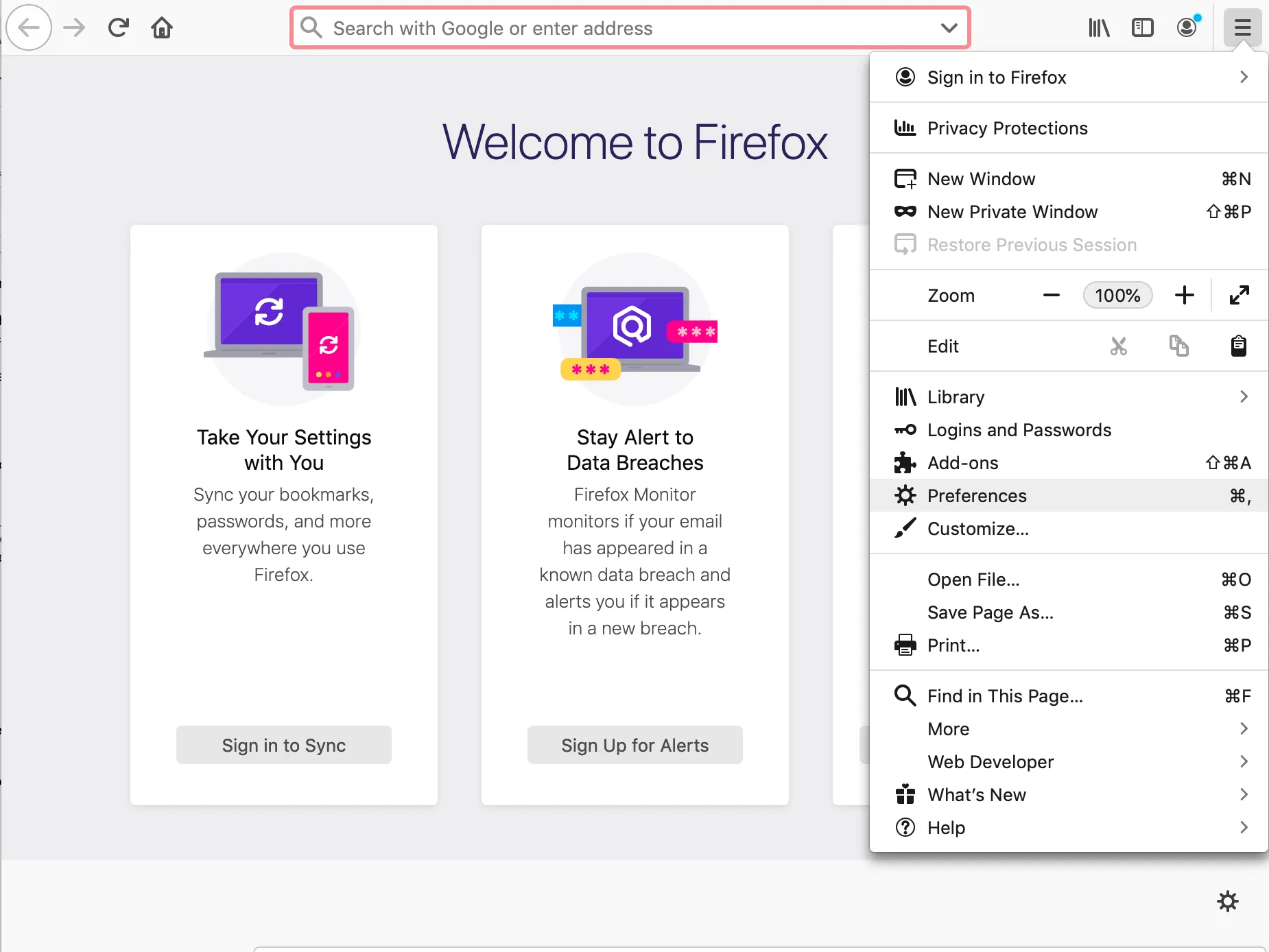Select the Customize... menu item
This screenshot has height=952, width=1269.
[x=1069, y=529]
